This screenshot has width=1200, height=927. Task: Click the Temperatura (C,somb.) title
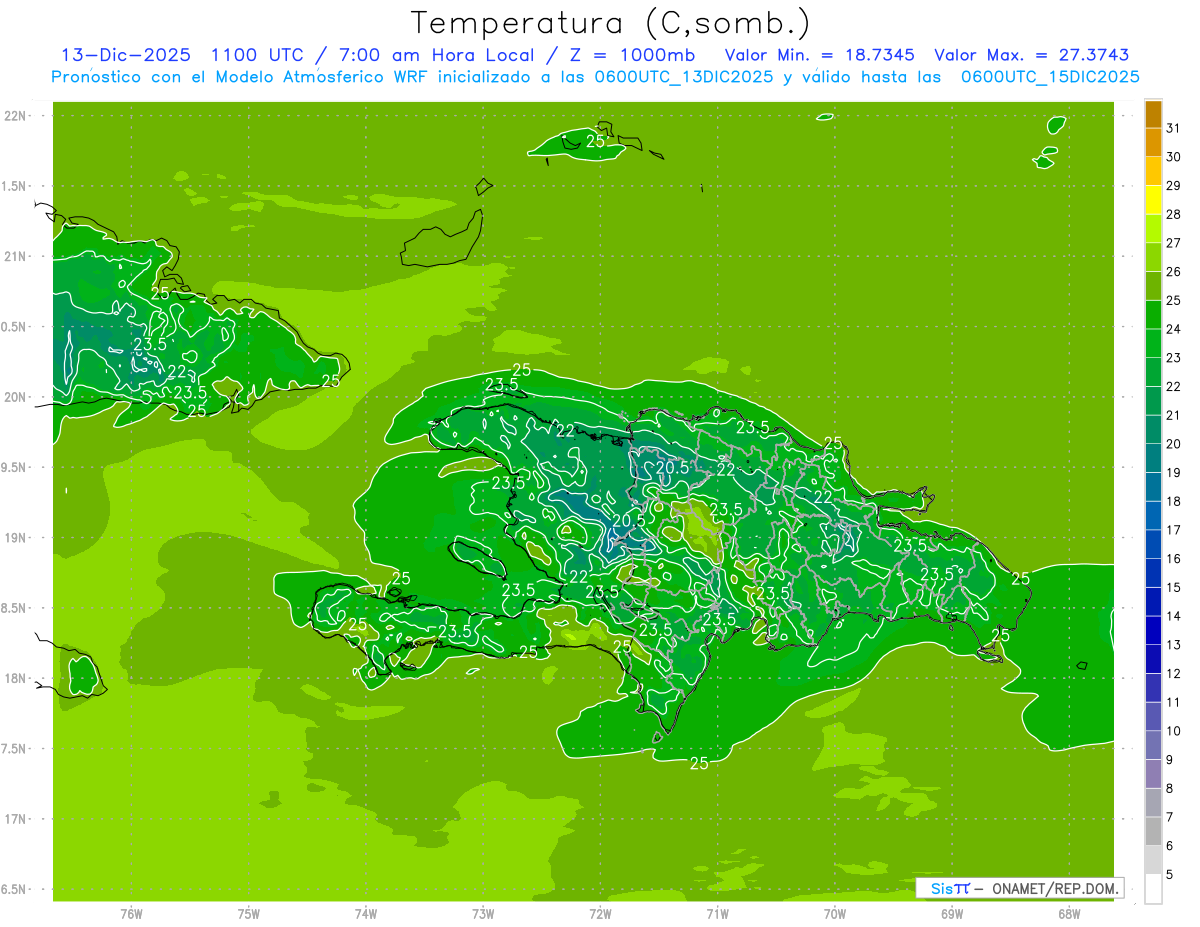coord(610,23)
